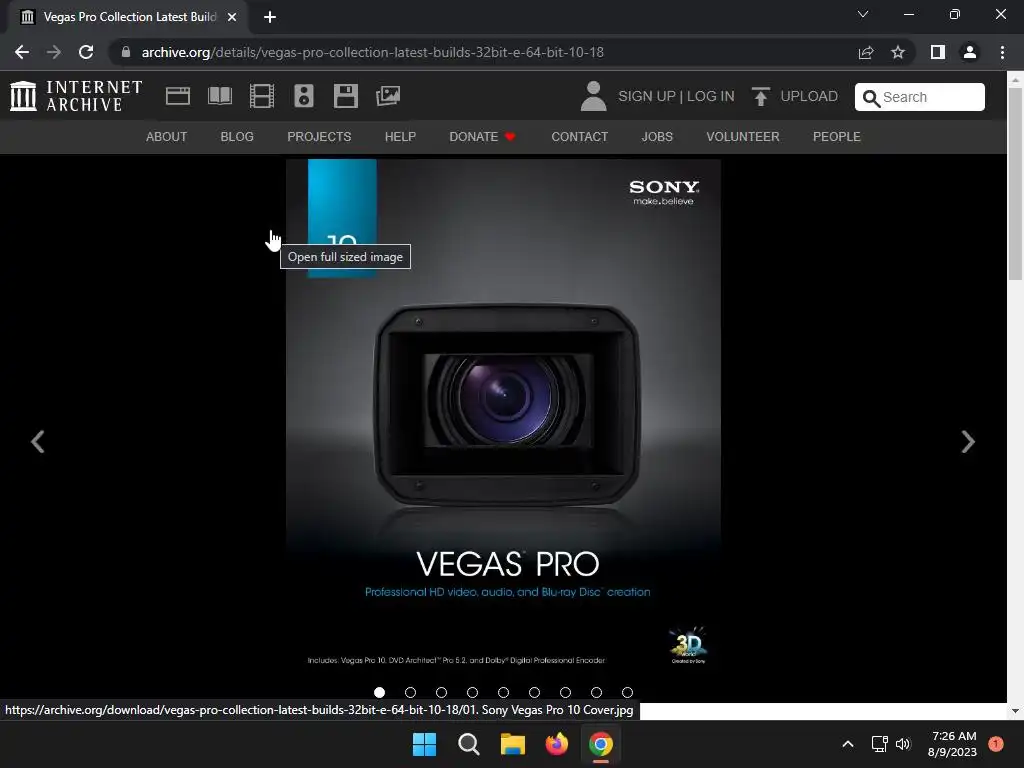Viewport: 1024px width, 768px height.
Task: Click the scrollbar down arrow
Action: click(x=1015, y=711)
